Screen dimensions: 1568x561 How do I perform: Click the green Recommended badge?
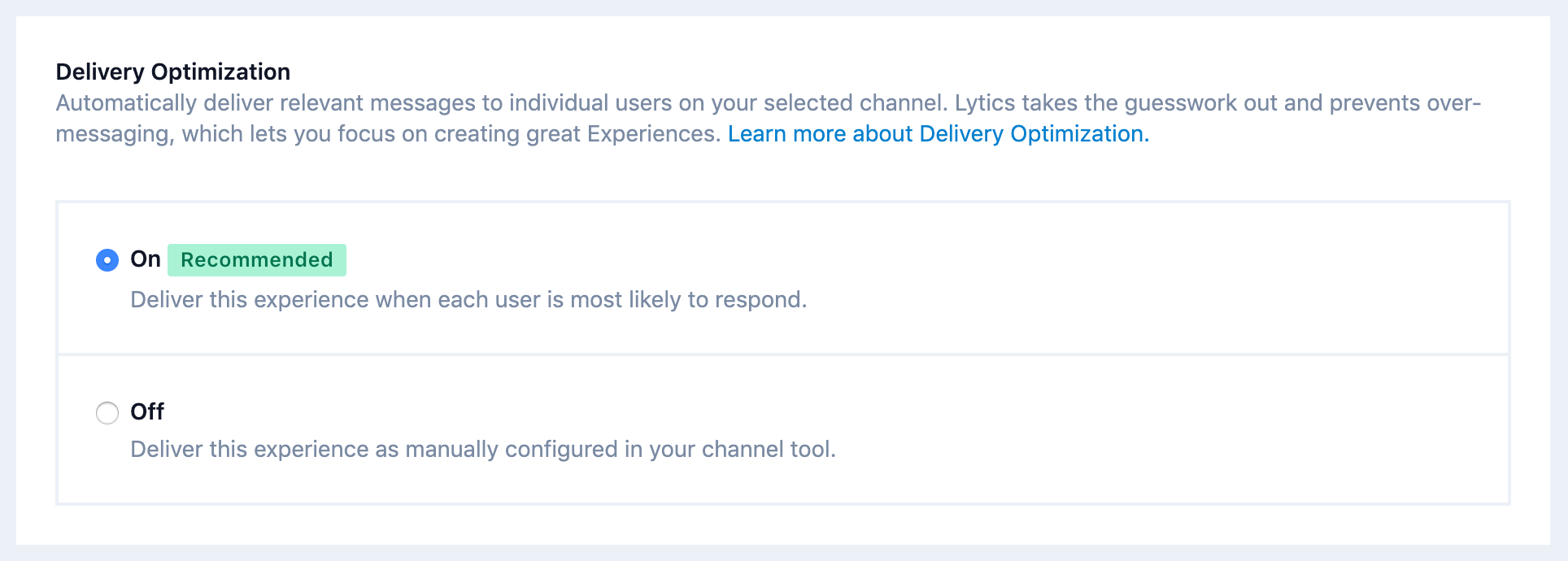click(x=257, y=260)
